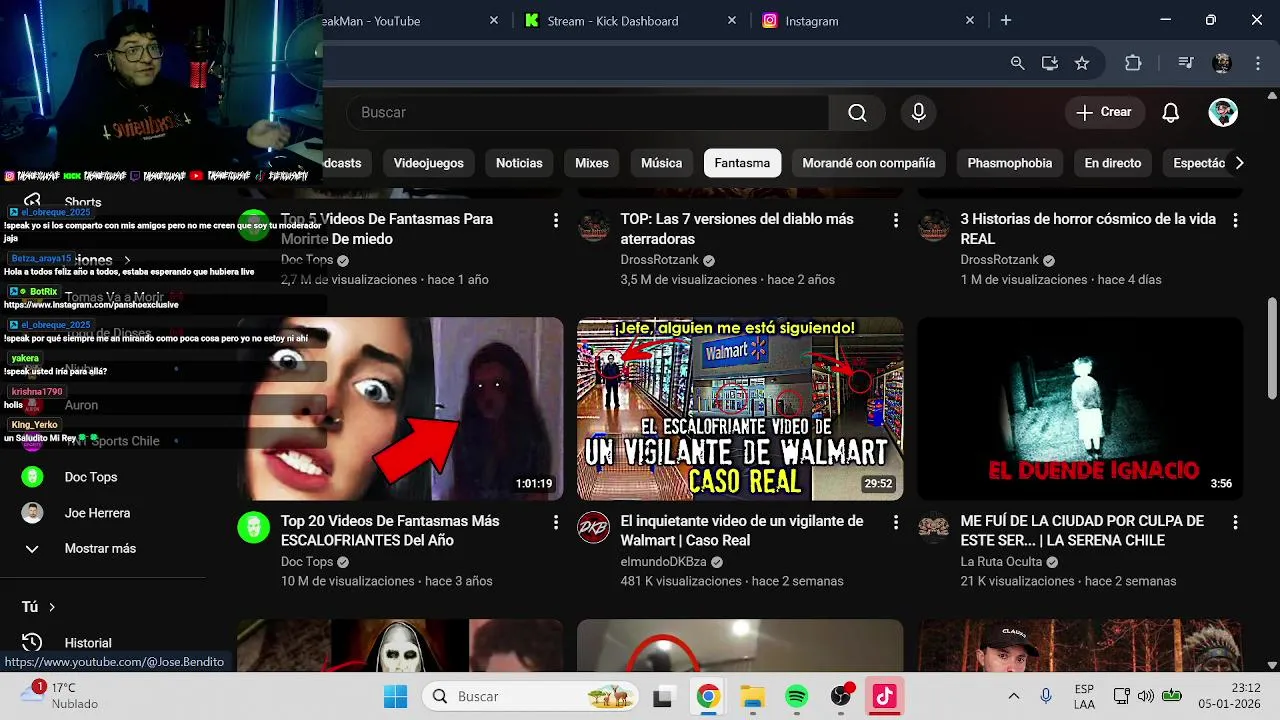Select the Fantasma filter chip
This screenshot has width=1280, height=720.
[x=742, y=163]
